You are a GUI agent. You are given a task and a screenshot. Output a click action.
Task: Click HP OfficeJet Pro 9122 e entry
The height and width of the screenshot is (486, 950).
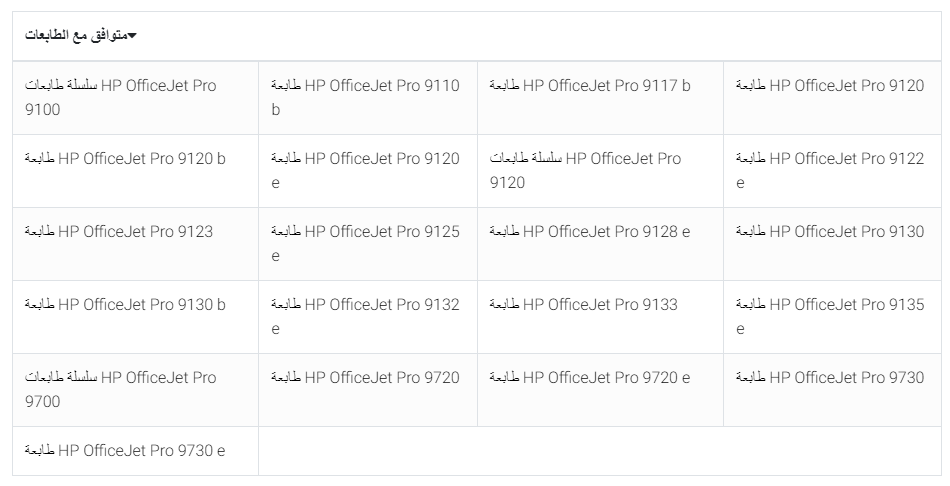830,170
